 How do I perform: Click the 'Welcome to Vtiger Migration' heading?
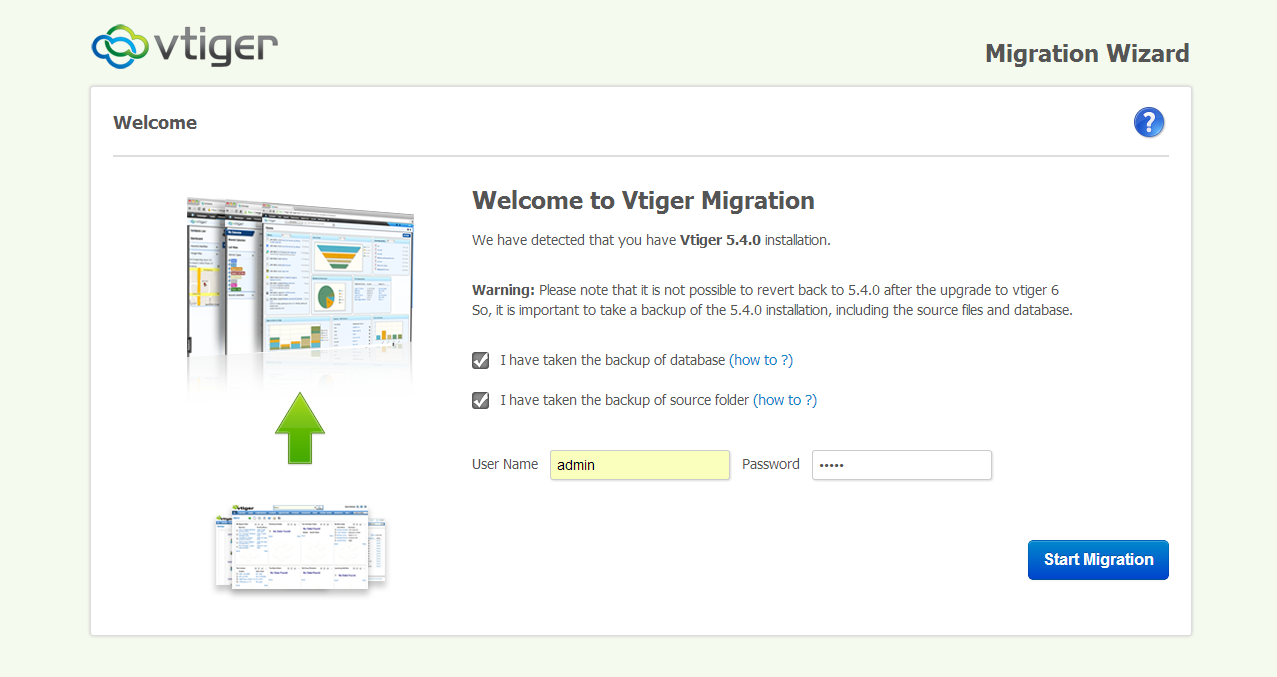(x=643, y=200)
